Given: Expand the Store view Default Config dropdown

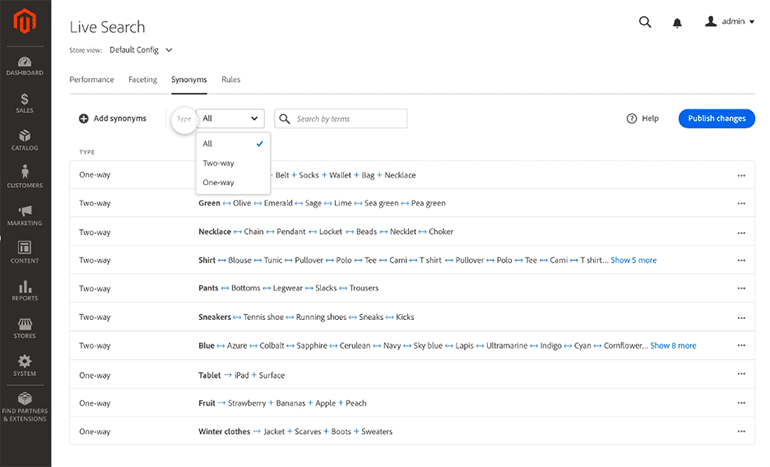Looking at the screenshot, I should tap(141, 49).
